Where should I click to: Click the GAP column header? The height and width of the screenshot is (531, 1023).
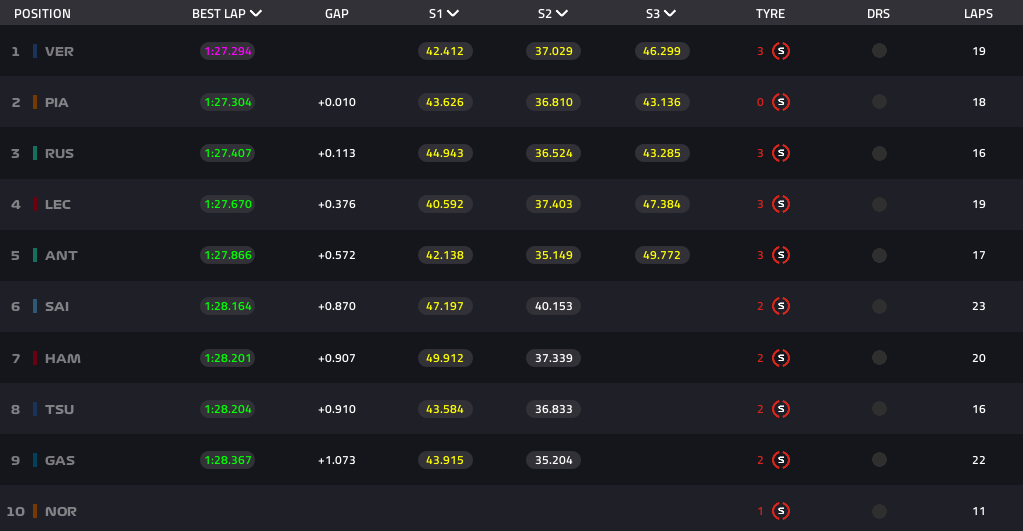point(337,14)
